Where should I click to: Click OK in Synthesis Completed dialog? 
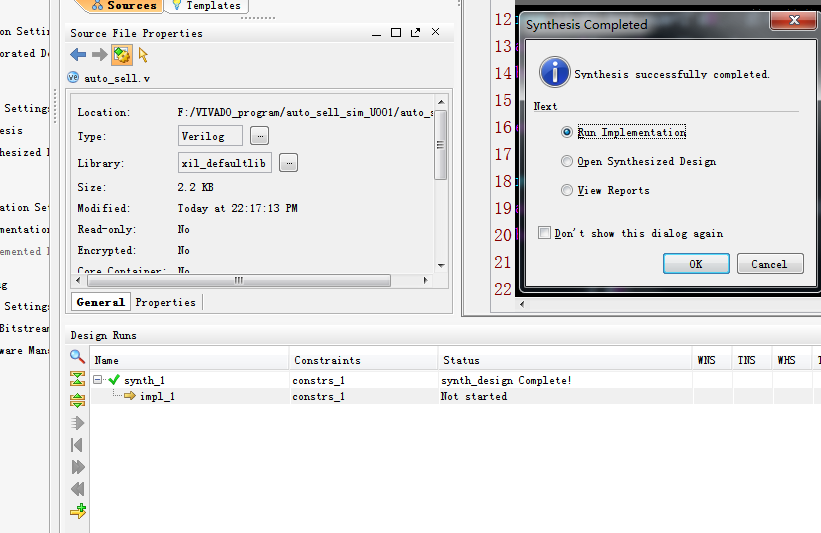coord(696,264)
